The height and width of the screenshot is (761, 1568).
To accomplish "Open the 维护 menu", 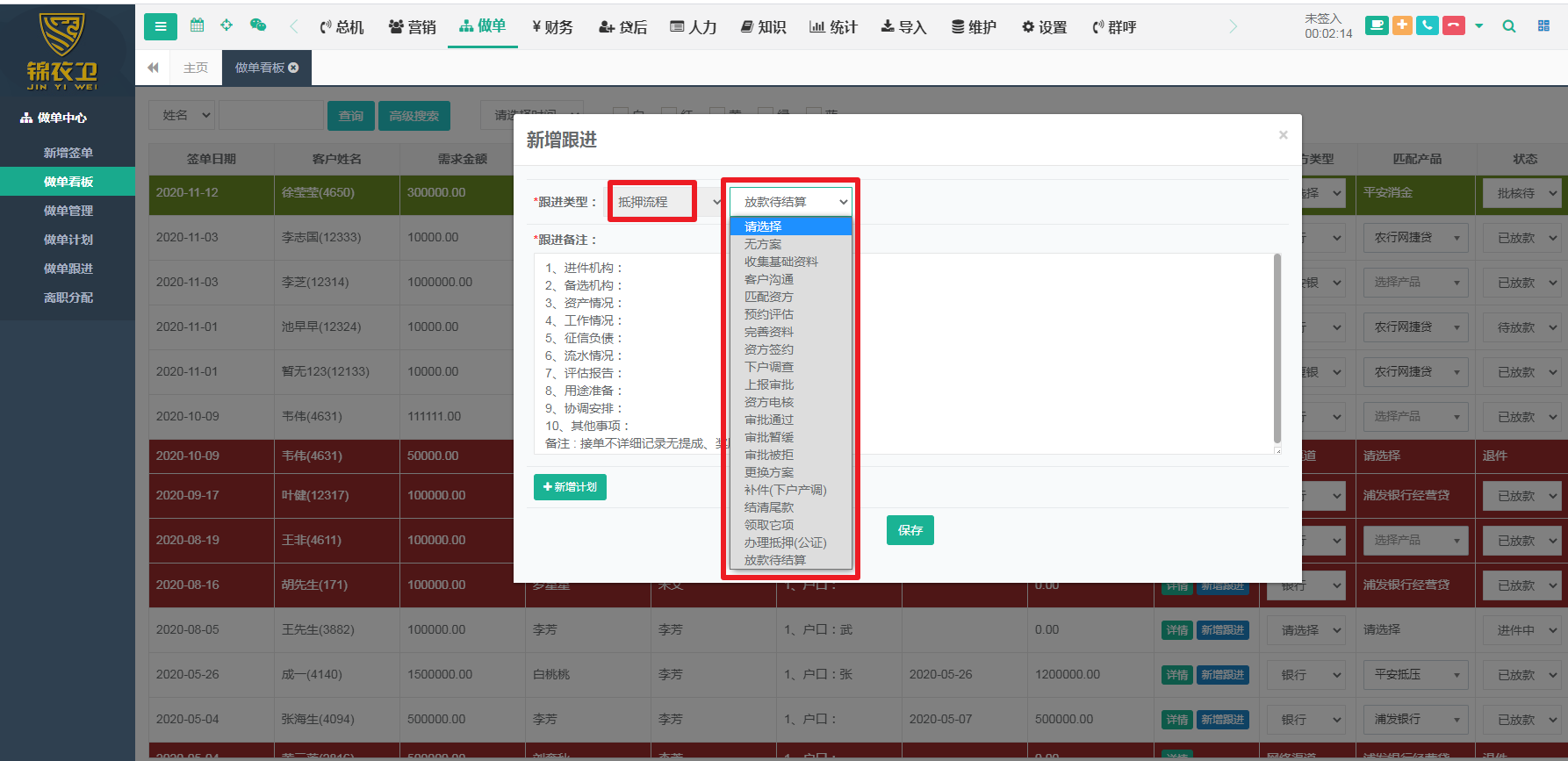I will 975,27.
